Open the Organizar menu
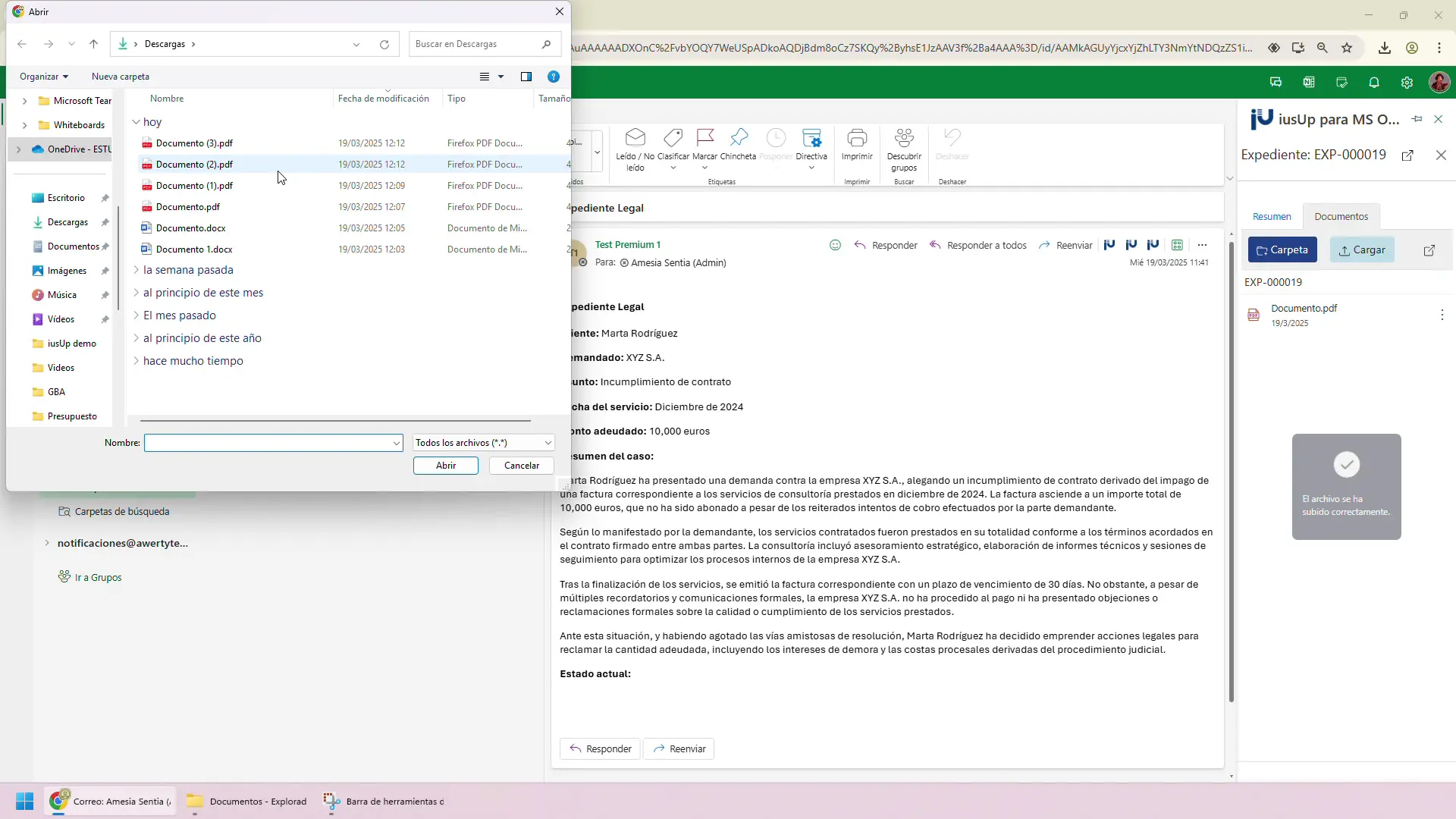 tap(44, 77)
